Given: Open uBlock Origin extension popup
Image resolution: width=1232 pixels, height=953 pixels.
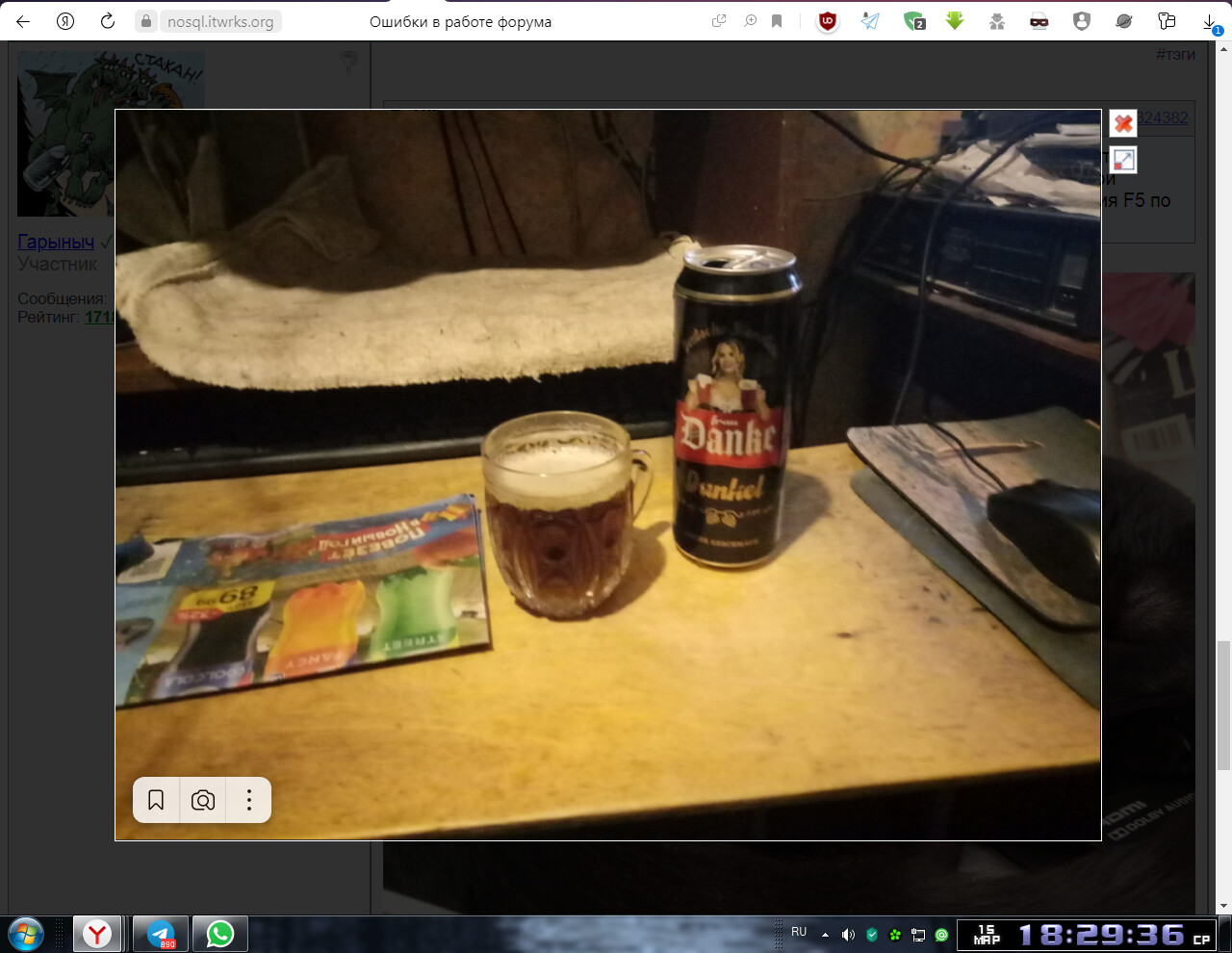Looking at the screenshot, I should (828, 21).
